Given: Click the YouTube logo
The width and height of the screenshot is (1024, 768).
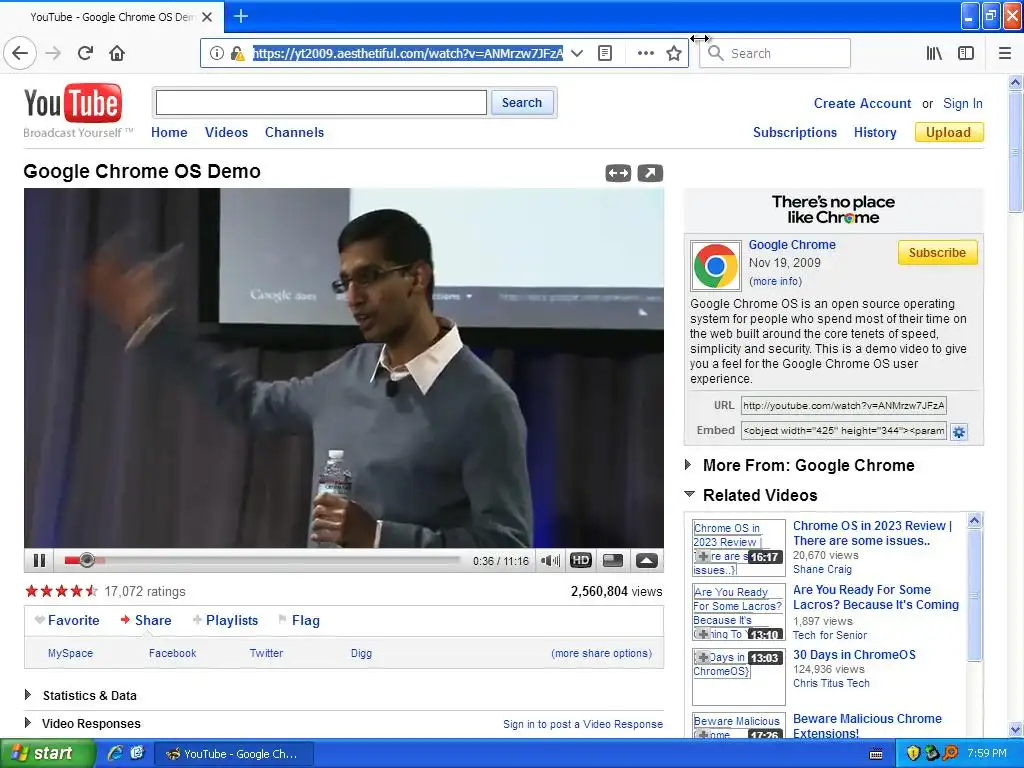Looking at the screenshot, I should 72,103.
